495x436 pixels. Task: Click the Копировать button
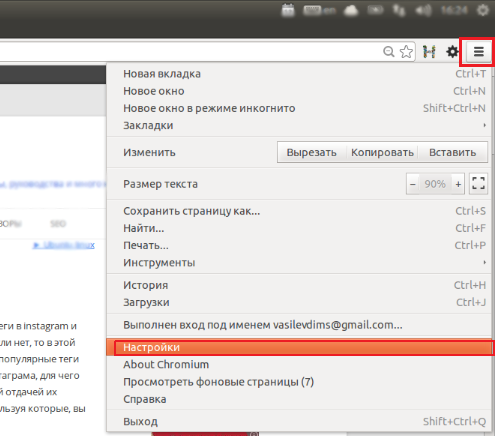[382, 152]
